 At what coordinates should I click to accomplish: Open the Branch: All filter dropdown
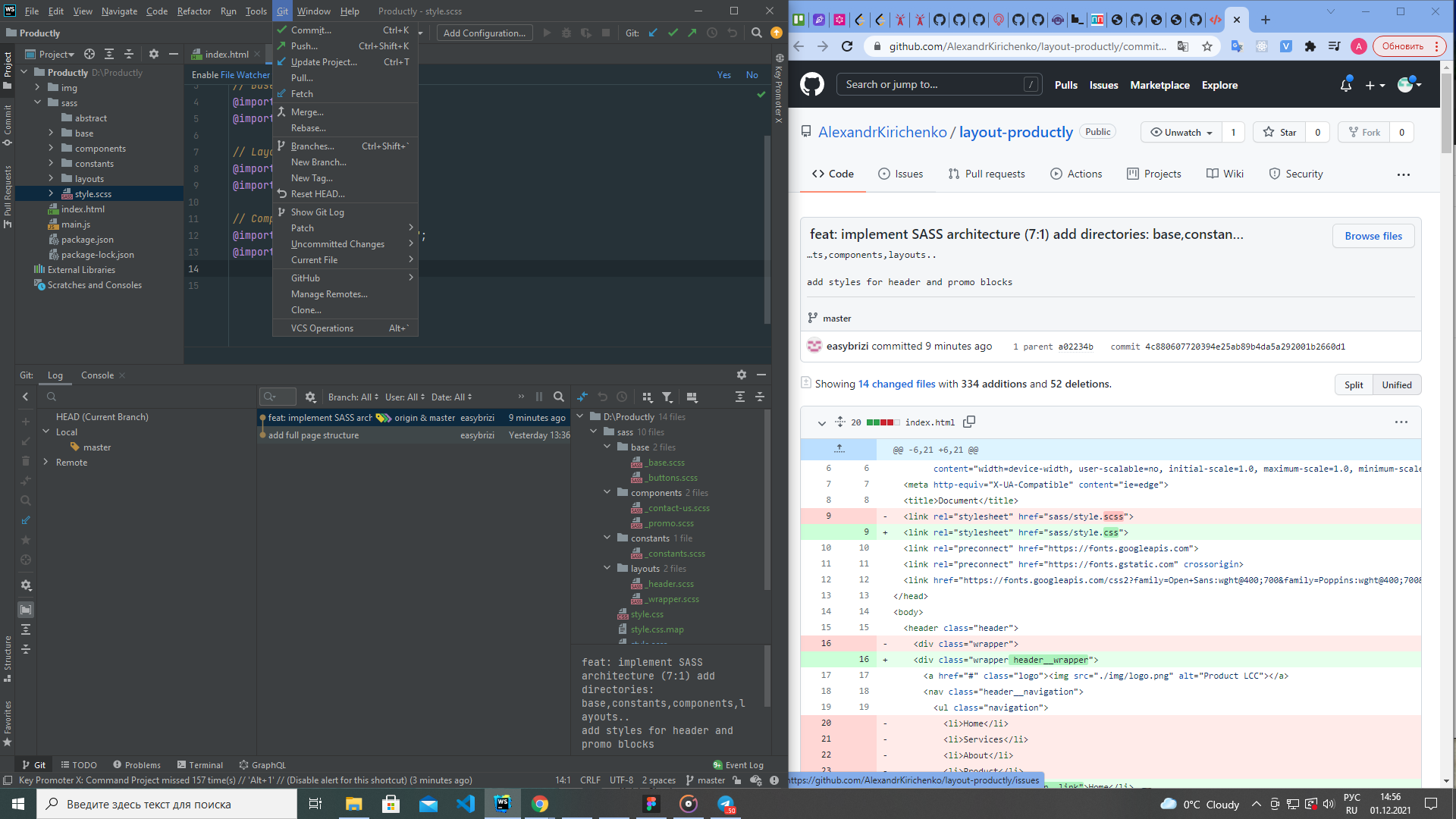(x=353, y=397)
